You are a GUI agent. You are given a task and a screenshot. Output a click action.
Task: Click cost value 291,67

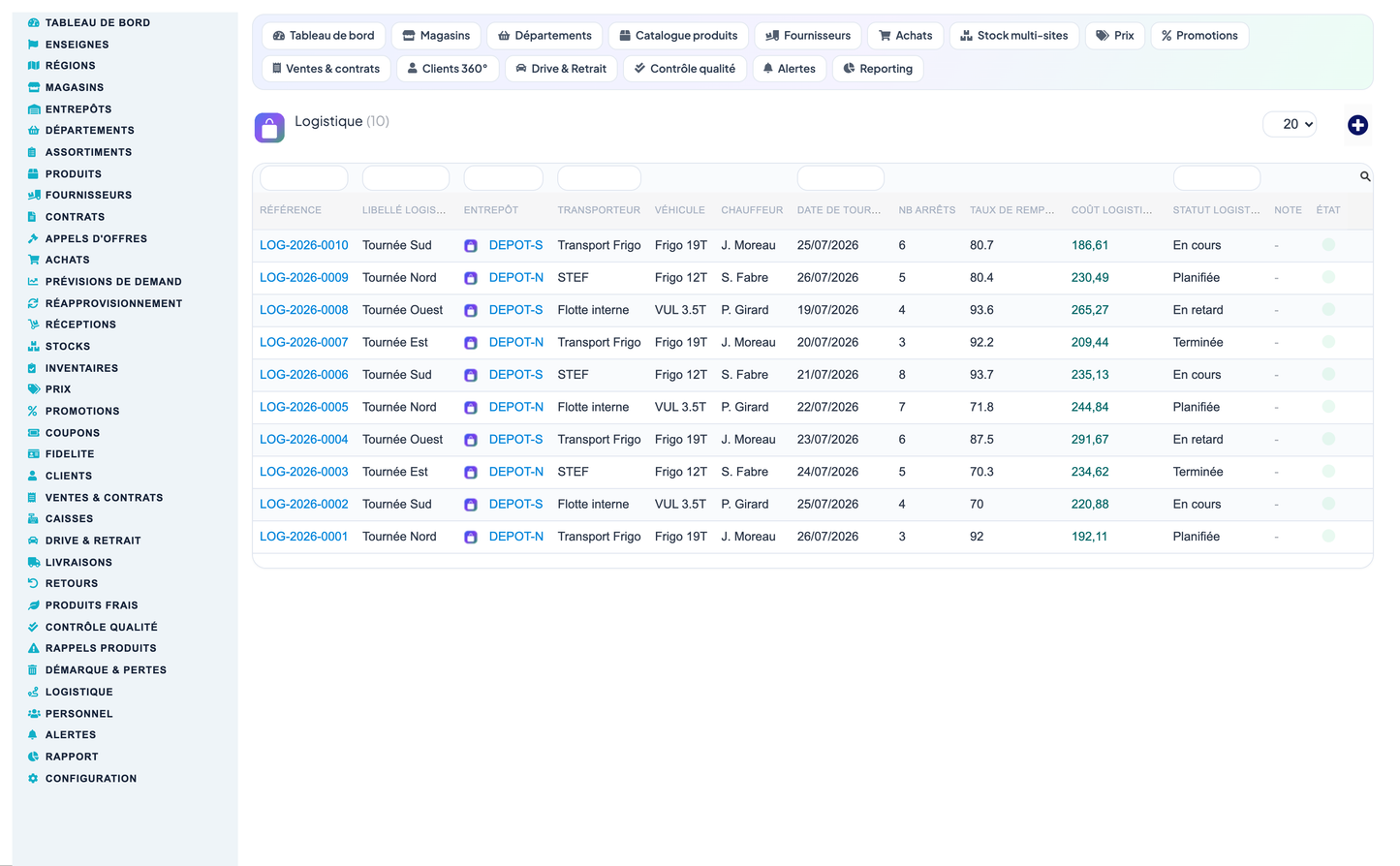point(1090,439)
